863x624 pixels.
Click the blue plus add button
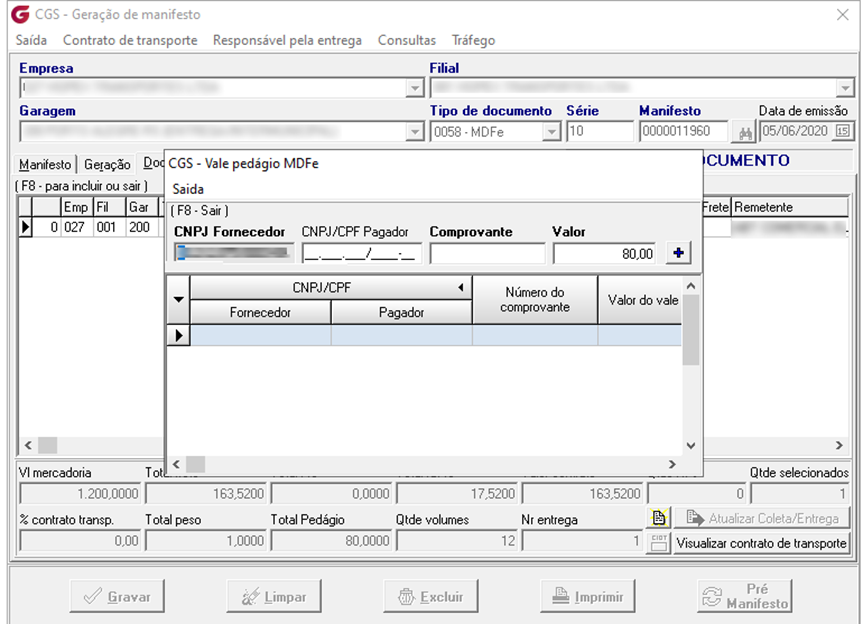pos(679,253)
